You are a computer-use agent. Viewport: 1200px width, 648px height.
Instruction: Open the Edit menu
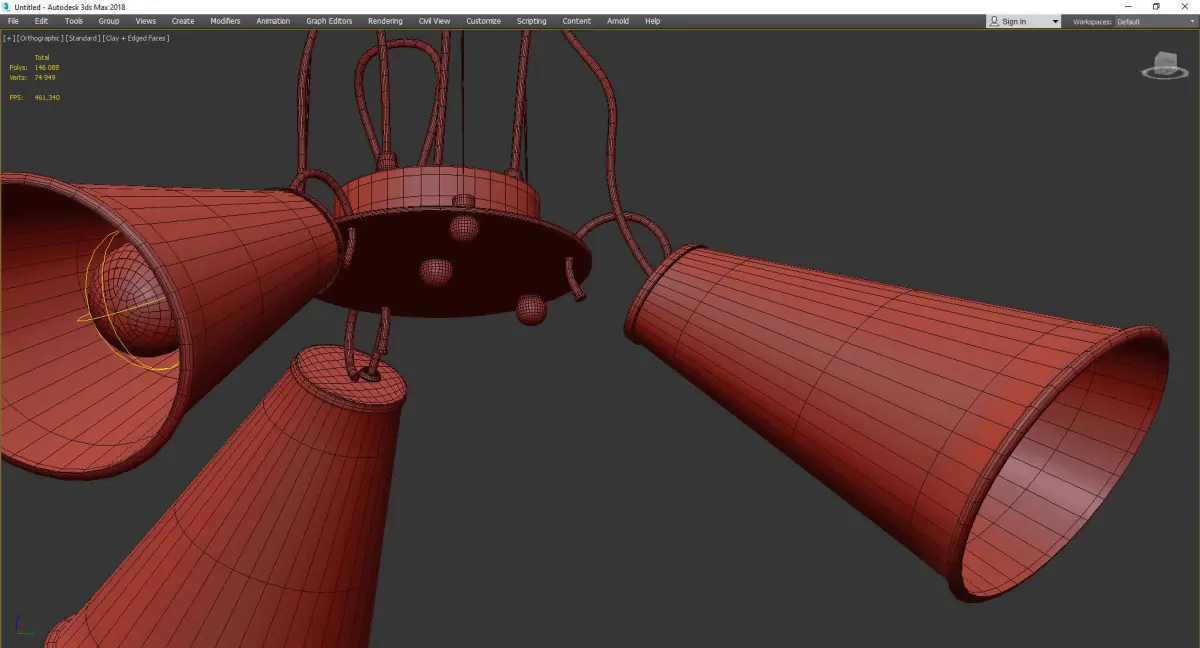[41, 21]
